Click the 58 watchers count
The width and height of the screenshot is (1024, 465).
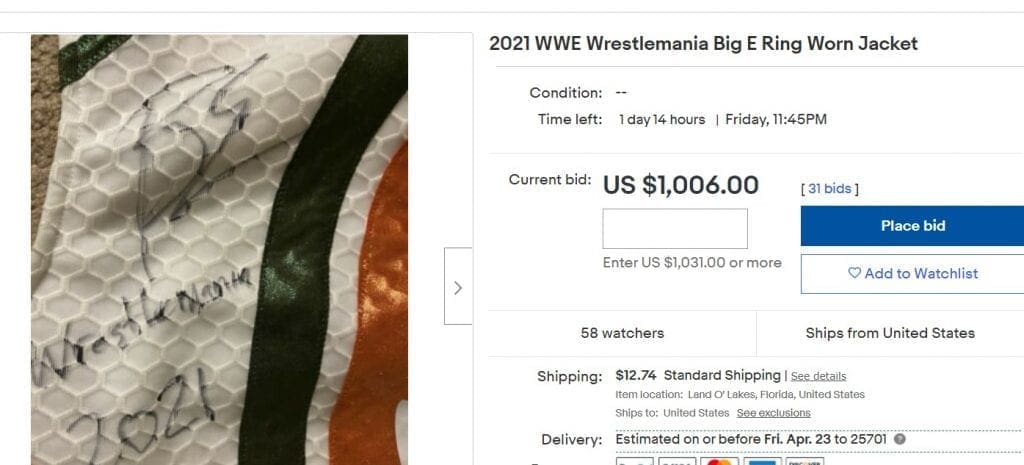click(x=622, y=333)
